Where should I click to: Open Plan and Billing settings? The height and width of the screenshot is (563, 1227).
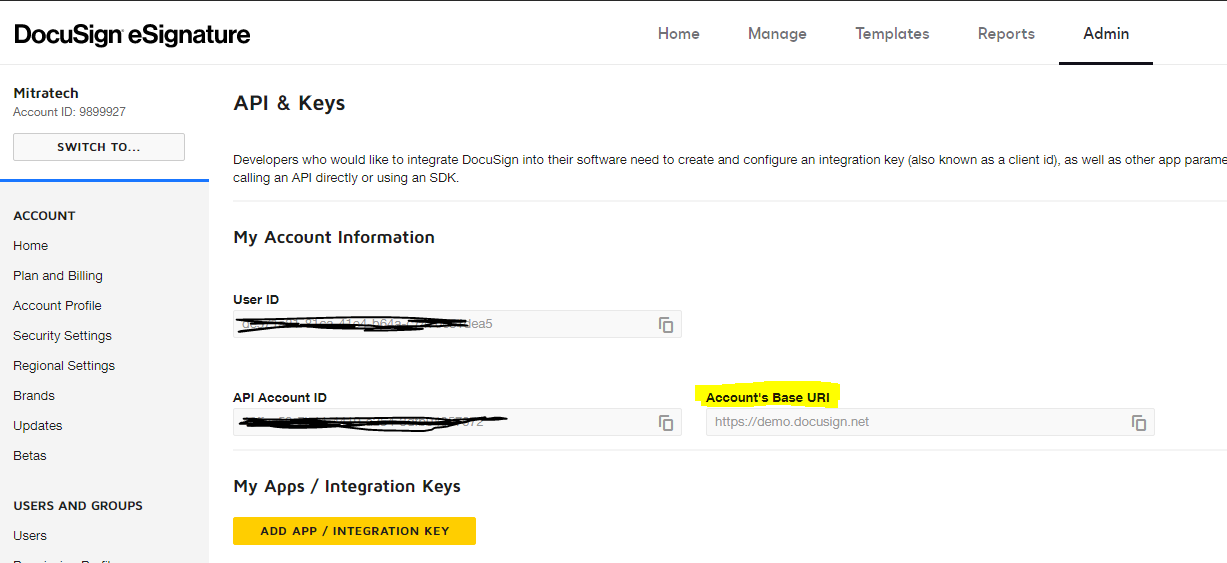[x=58, y=275]
